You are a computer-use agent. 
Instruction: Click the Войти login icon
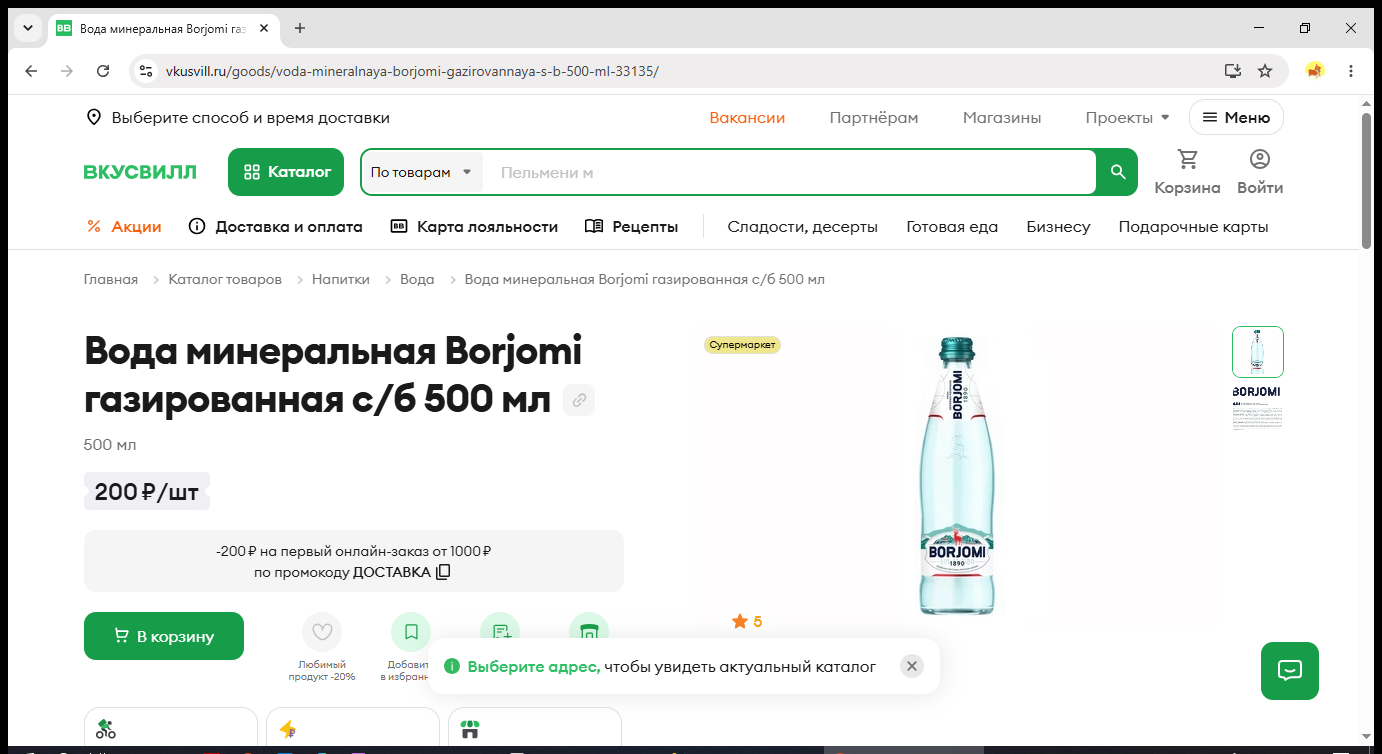tap(1260, 172)
